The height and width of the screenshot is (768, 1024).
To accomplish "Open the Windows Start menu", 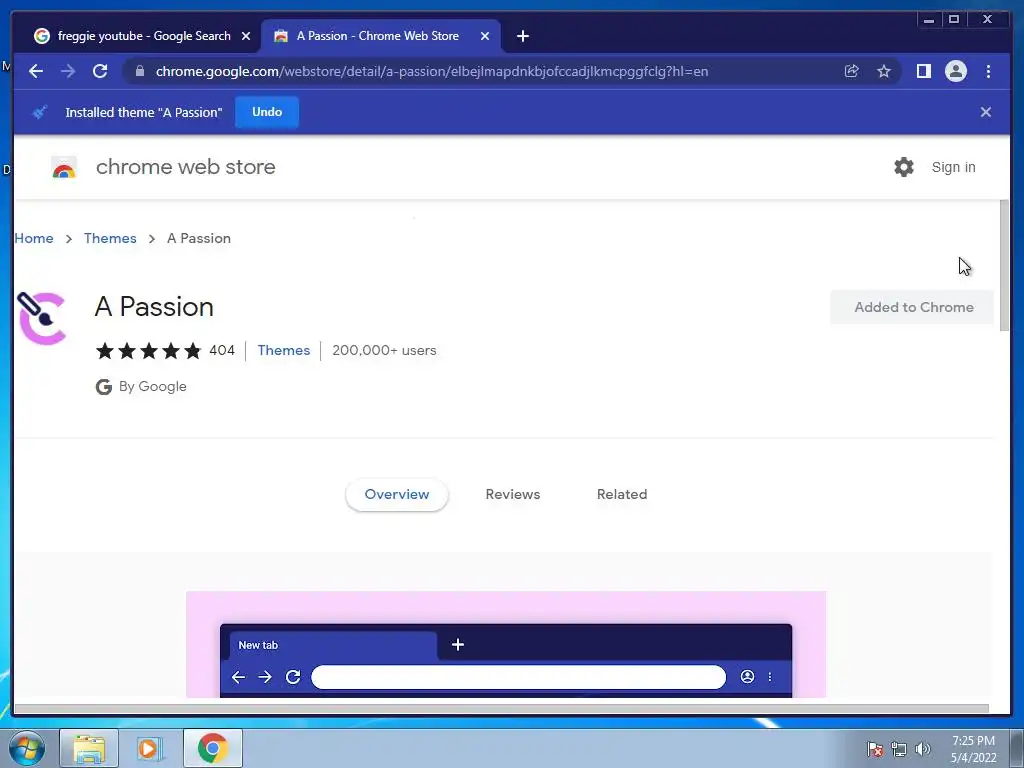I will click(27, 748).
